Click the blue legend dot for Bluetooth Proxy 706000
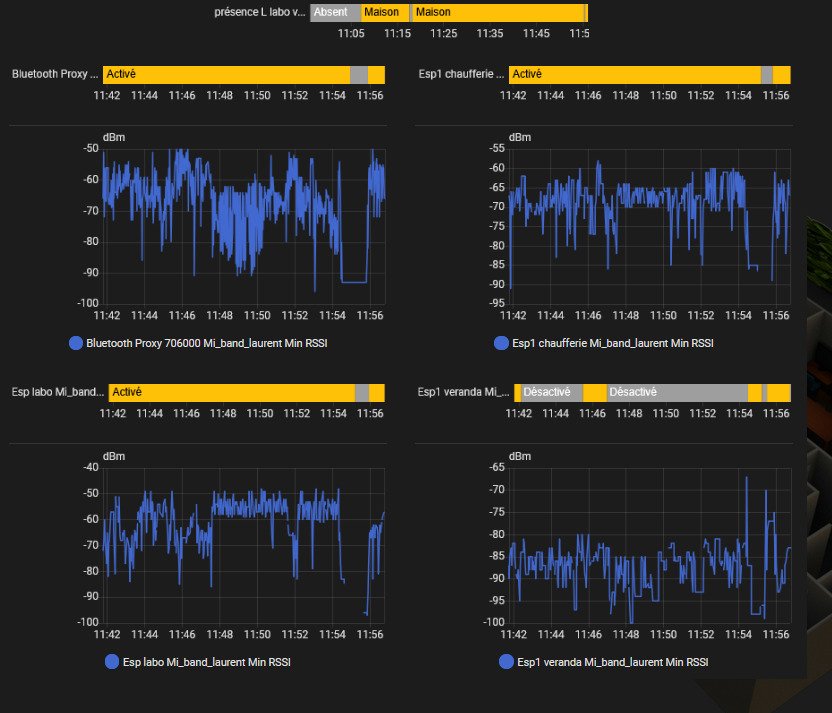The image size is (832, 713). (76, 343)
